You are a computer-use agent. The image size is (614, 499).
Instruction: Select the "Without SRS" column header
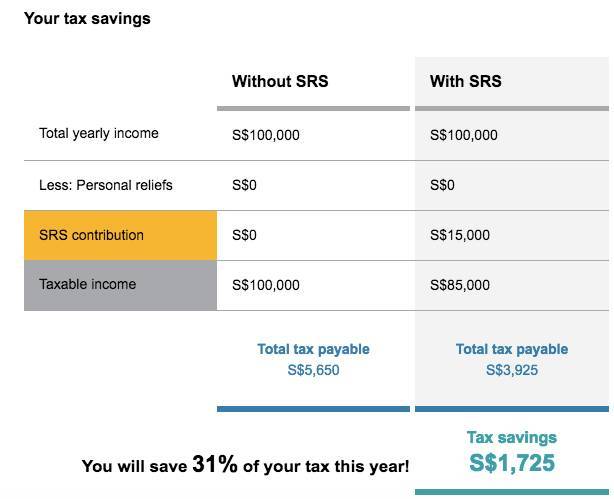[x=279, y=82]
